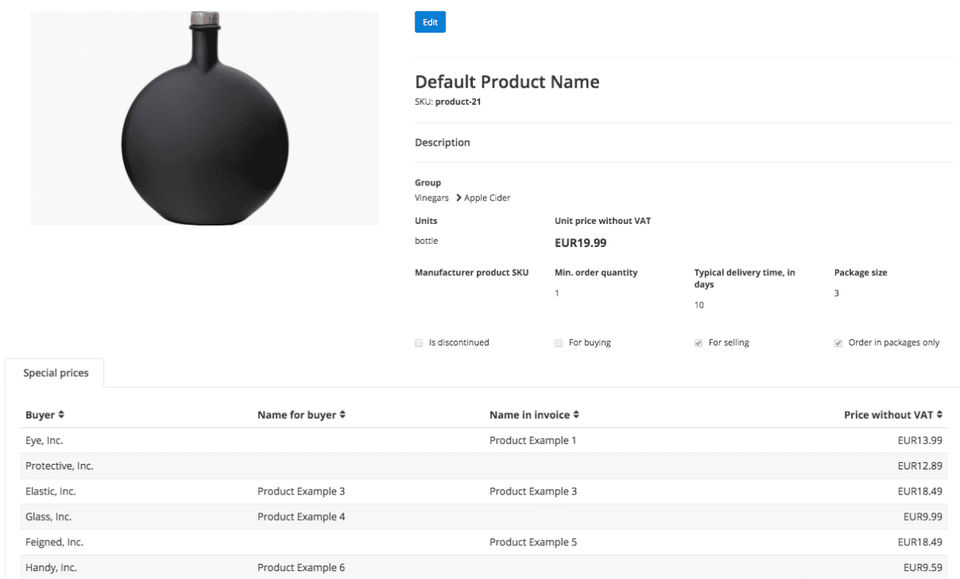
Task: Open the Special prices tab
Action: [56, 373]
